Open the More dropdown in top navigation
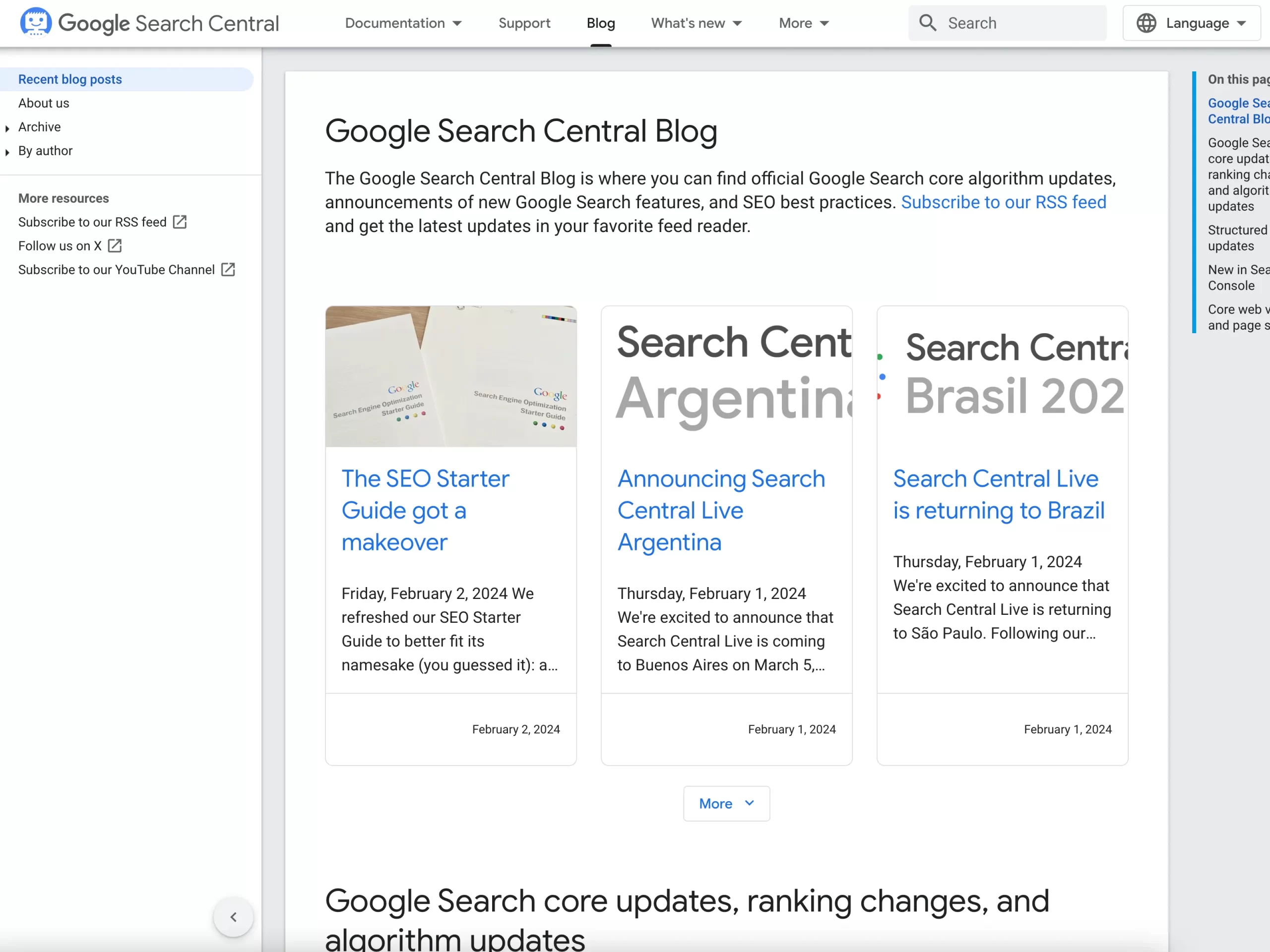1270x952 pixels. tap(803, 23)
